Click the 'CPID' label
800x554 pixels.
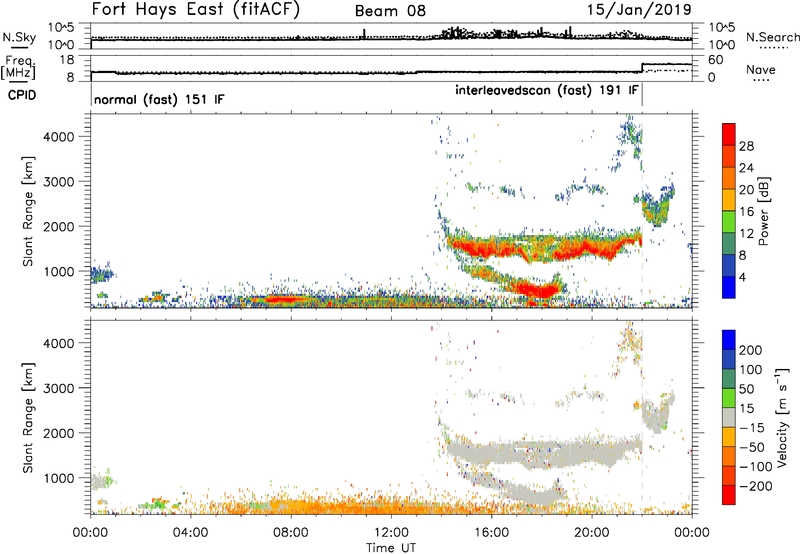22,95
